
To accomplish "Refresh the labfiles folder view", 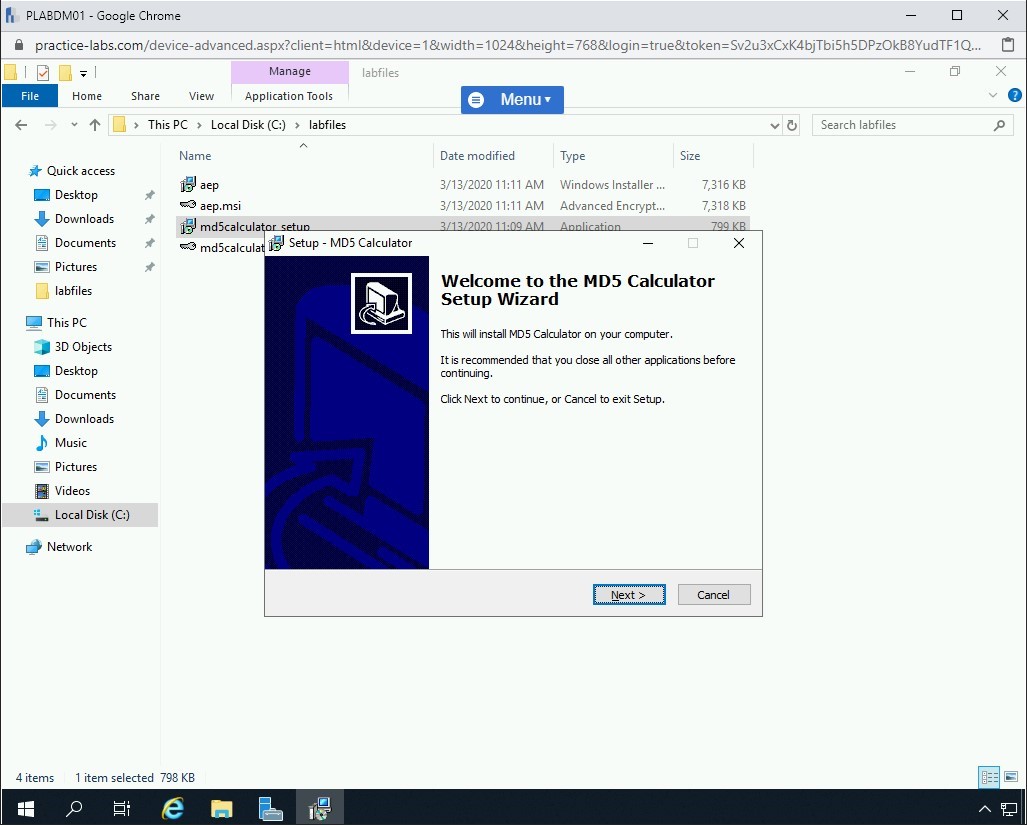I will pyautogui.click(x=792, y=125).
